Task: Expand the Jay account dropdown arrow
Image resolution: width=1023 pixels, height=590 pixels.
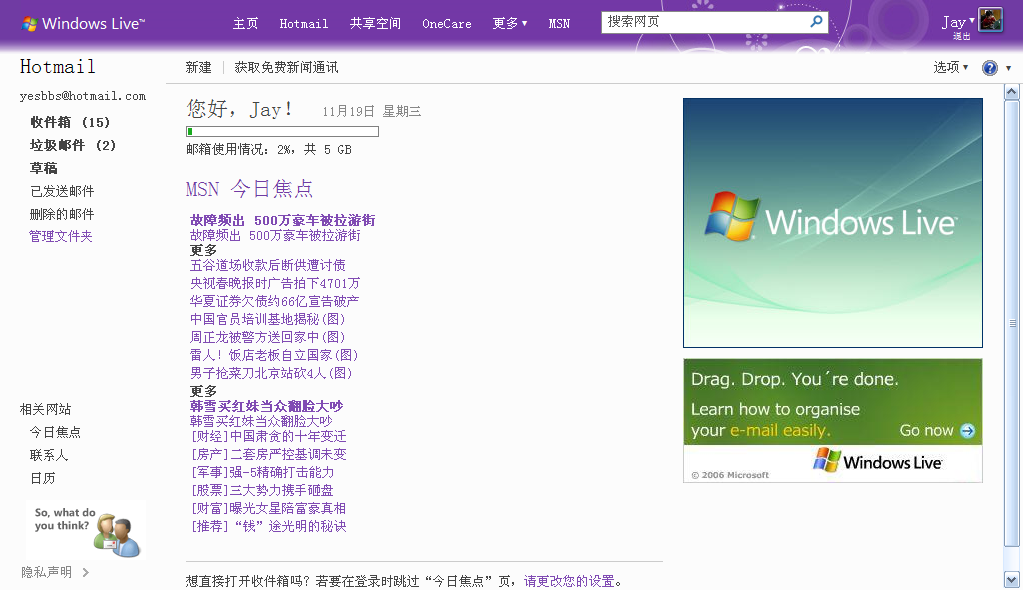Action: (x=971, y=20)
